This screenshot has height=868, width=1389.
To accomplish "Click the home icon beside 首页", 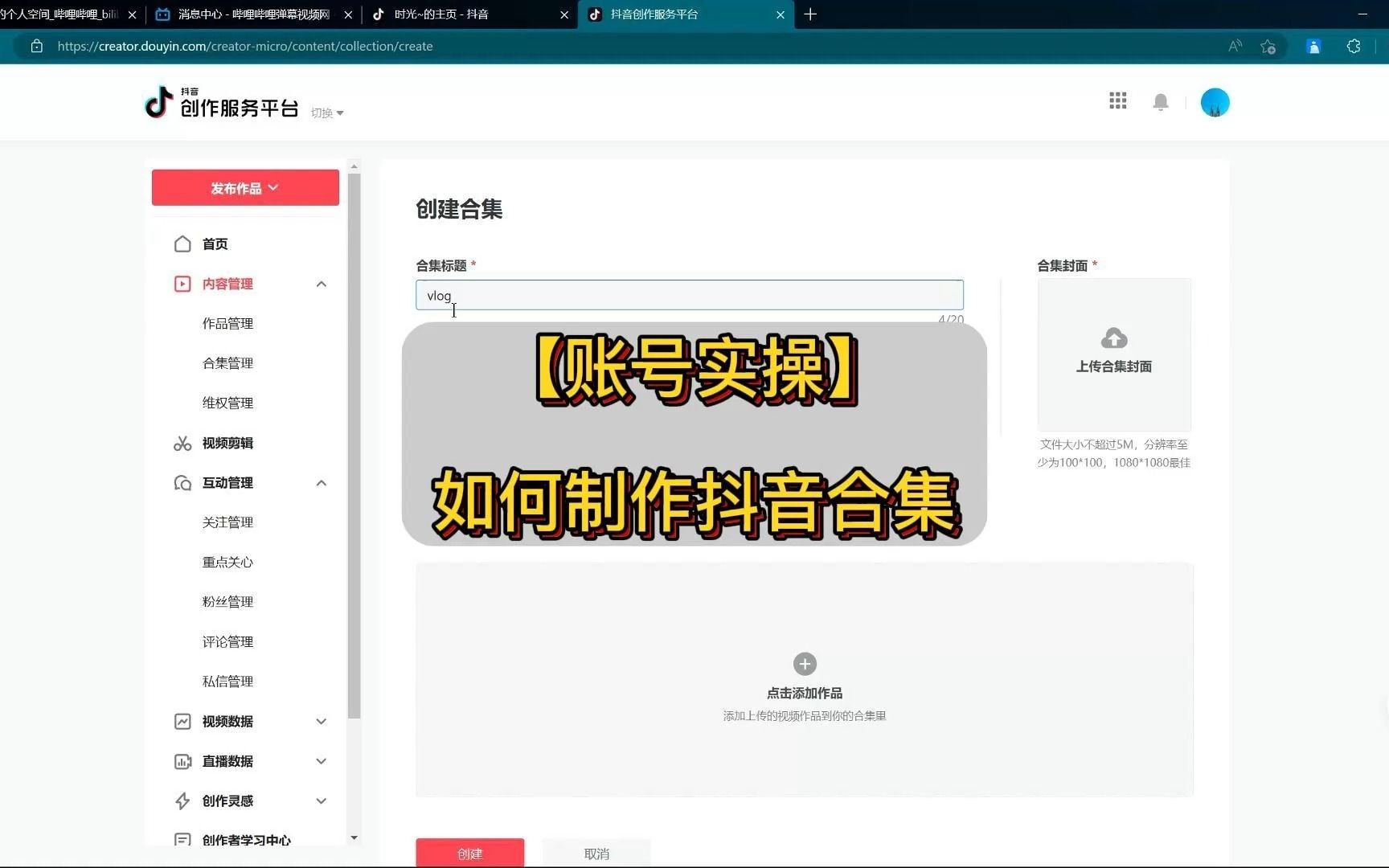I will (x=182, y=244).
